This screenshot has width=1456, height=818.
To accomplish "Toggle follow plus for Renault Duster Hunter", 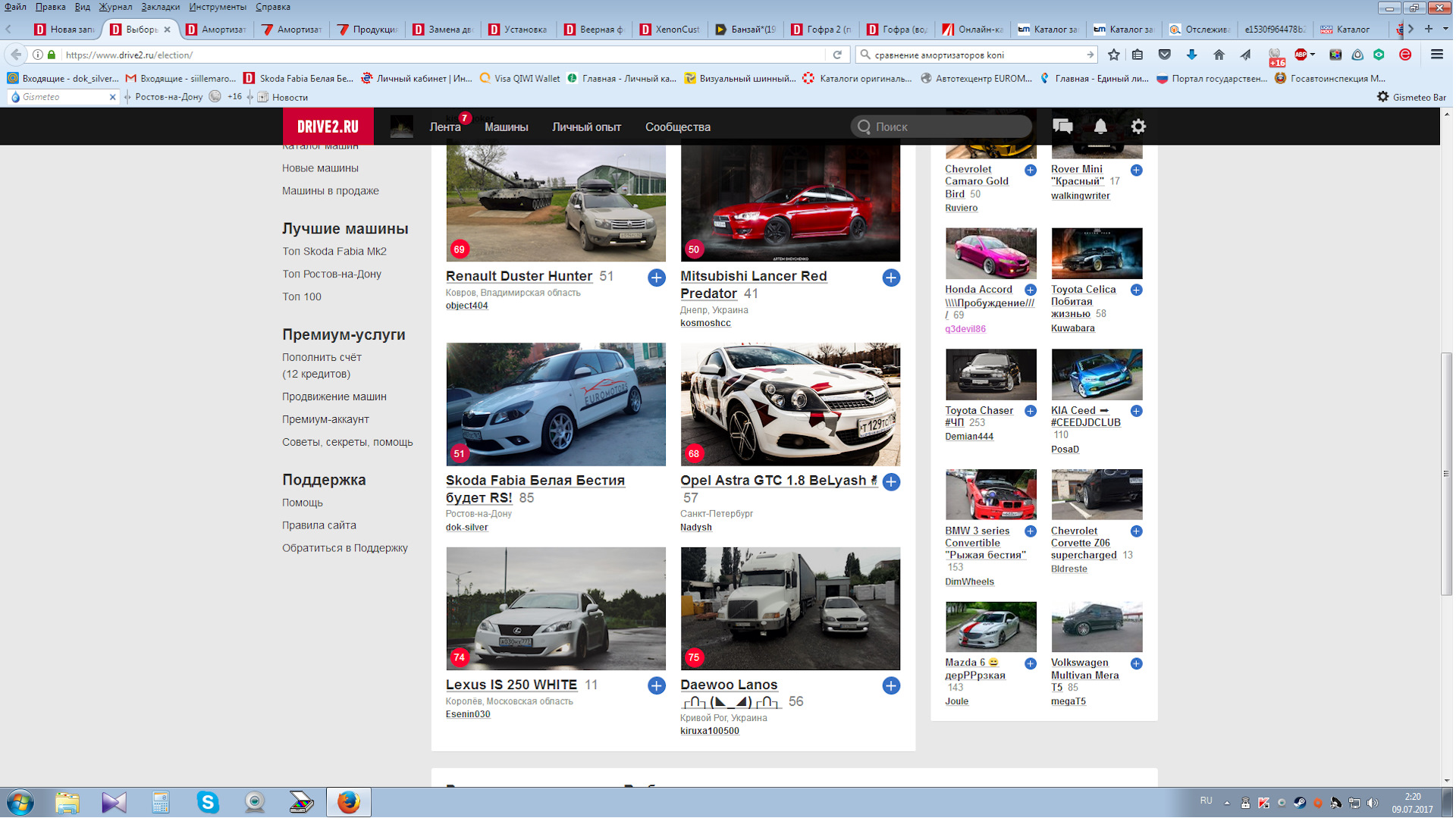I will (657, 277).
